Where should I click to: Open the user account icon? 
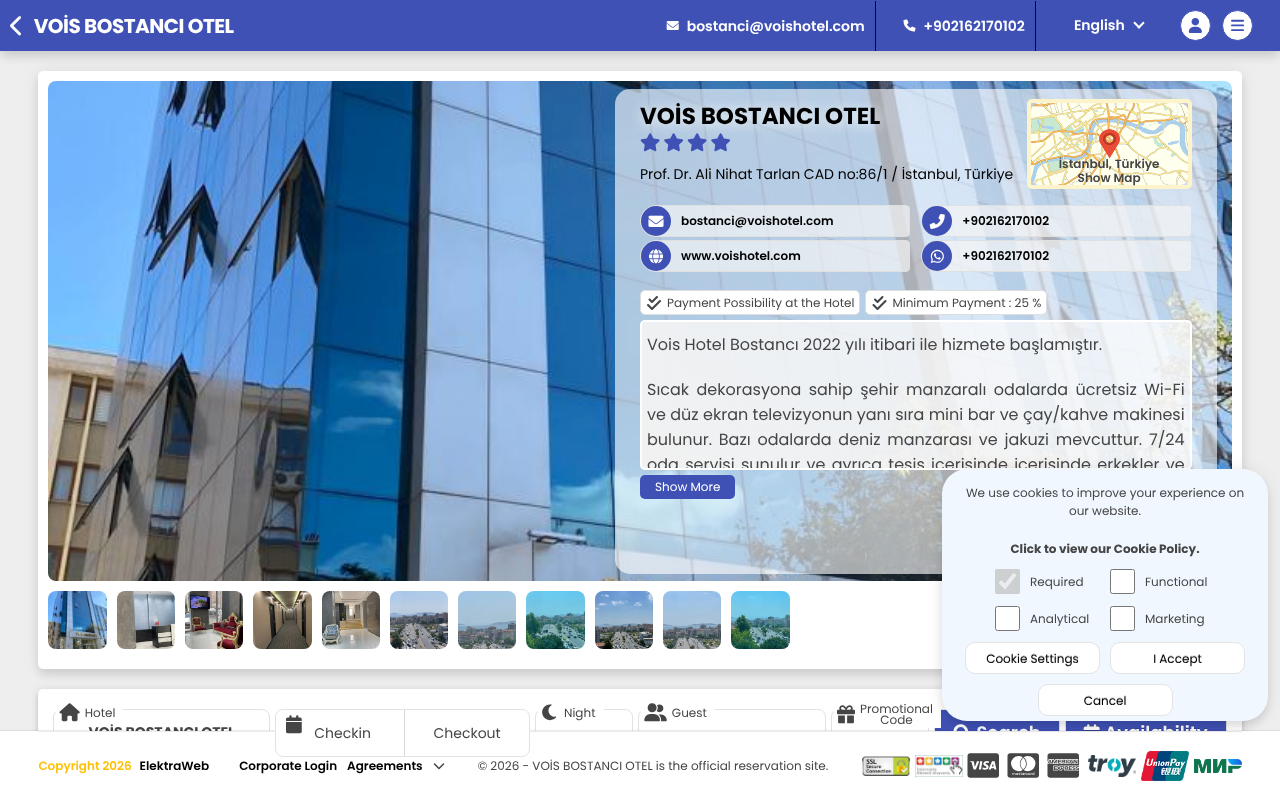point(1195,26)
